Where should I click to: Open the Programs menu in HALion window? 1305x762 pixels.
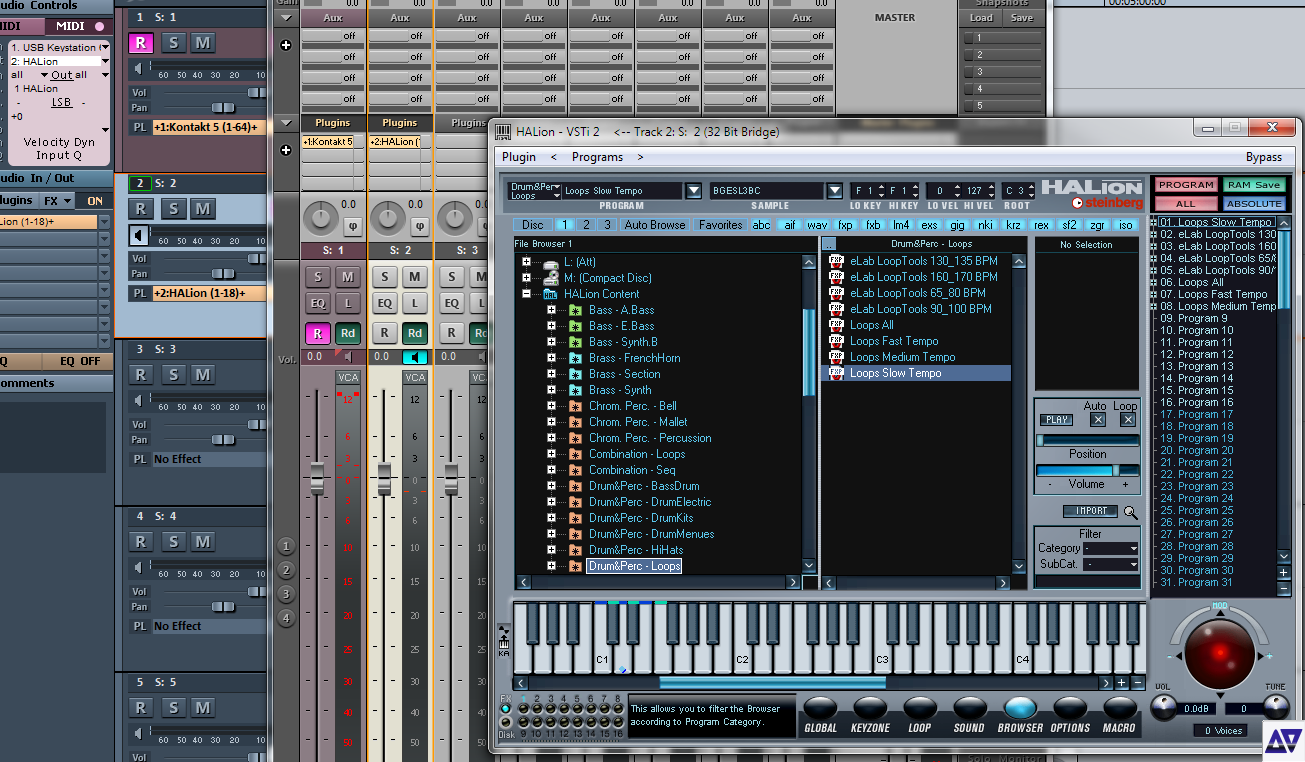point(597,157)
